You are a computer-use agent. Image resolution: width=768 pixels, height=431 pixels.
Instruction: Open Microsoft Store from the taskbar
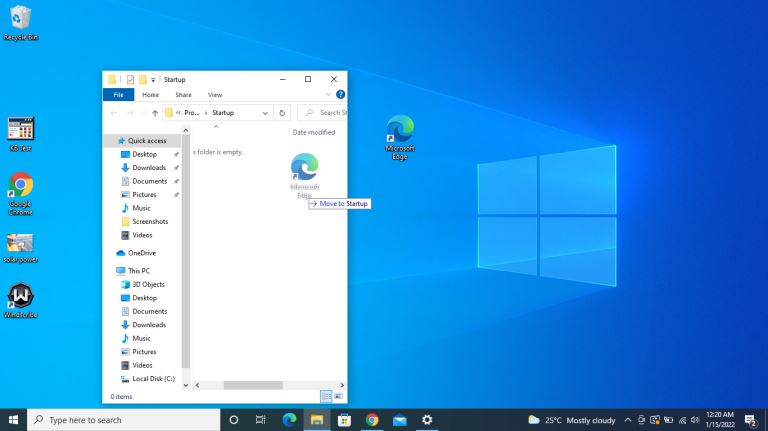tap(344, 420)
